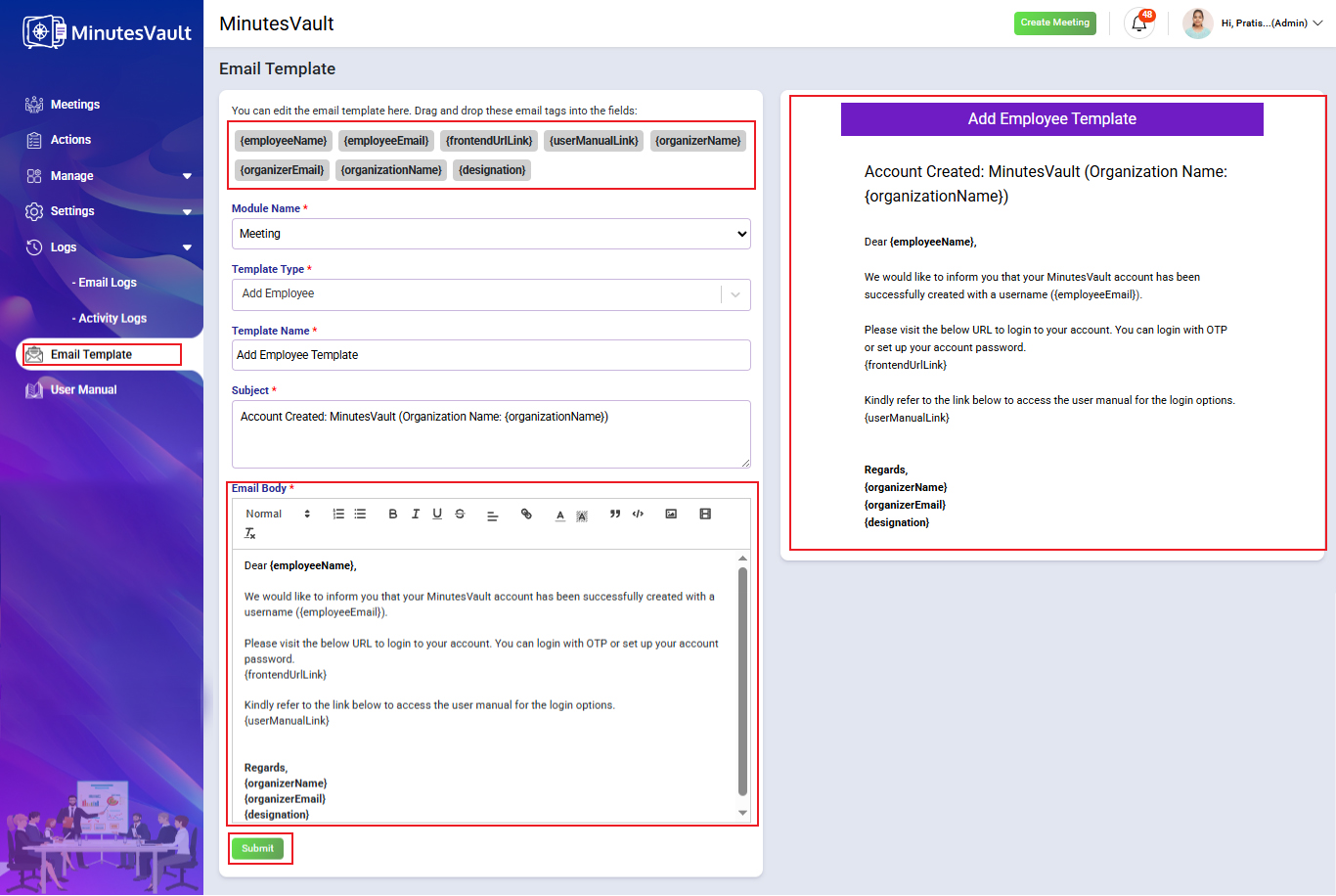Click the User Manual book icon
The height and width of the screenshot is (896, 1336).
pyautogui.click(x=34, y=390)
